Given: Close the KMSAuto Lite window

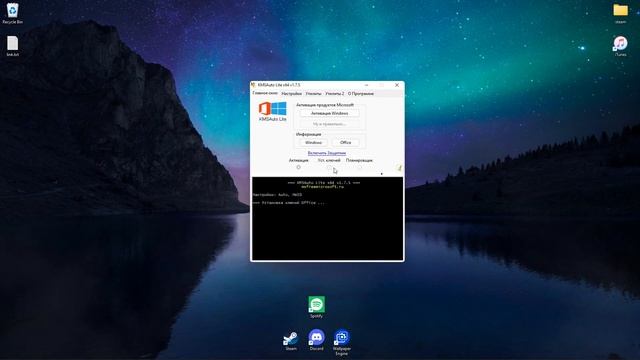Looking at the screenshot, I should 397,85.
